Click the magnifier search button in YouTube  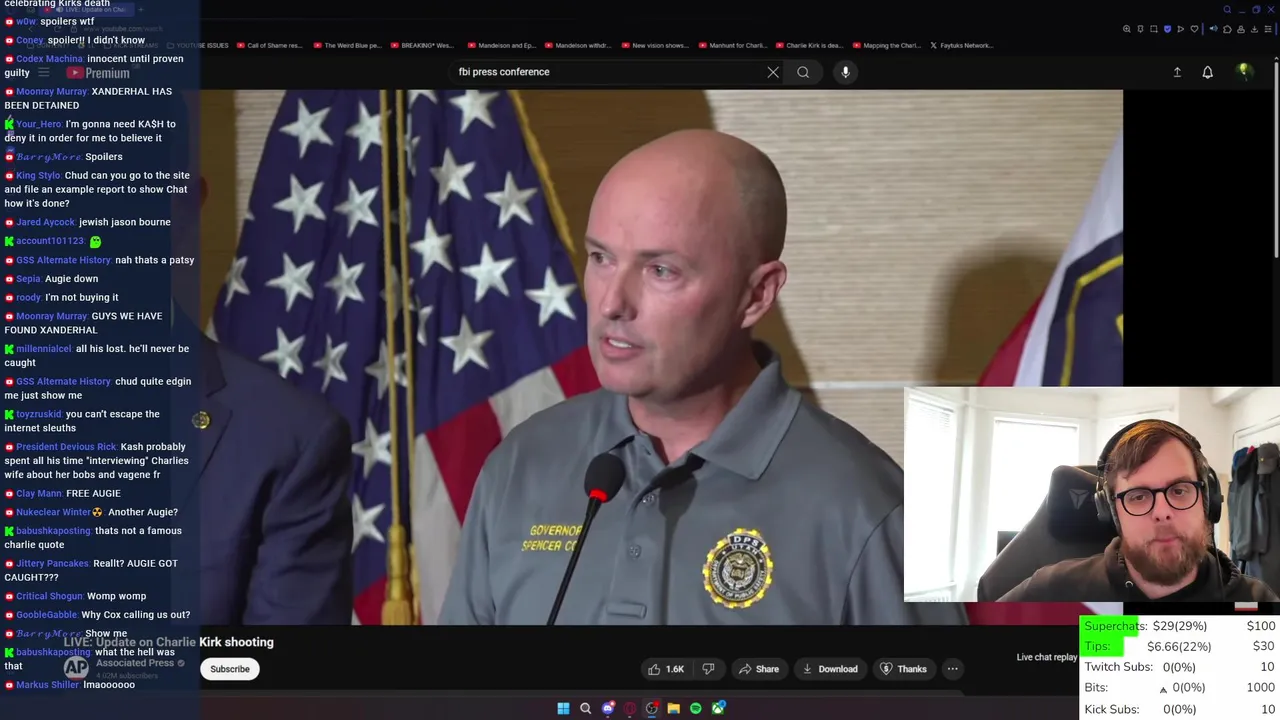[803, 72]
